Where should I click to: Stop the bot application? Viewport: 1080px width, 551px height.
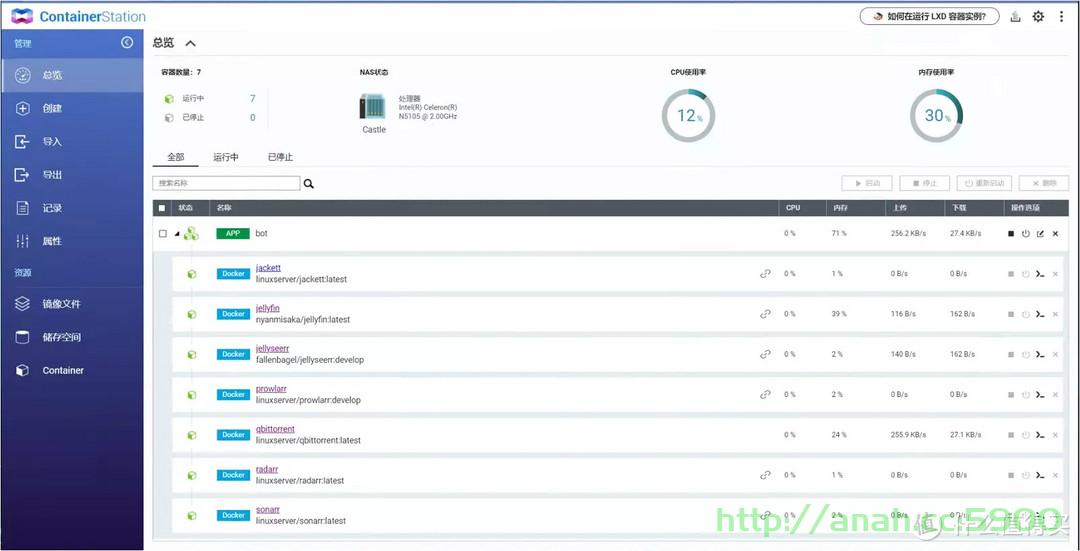[x=1010, y=233]
